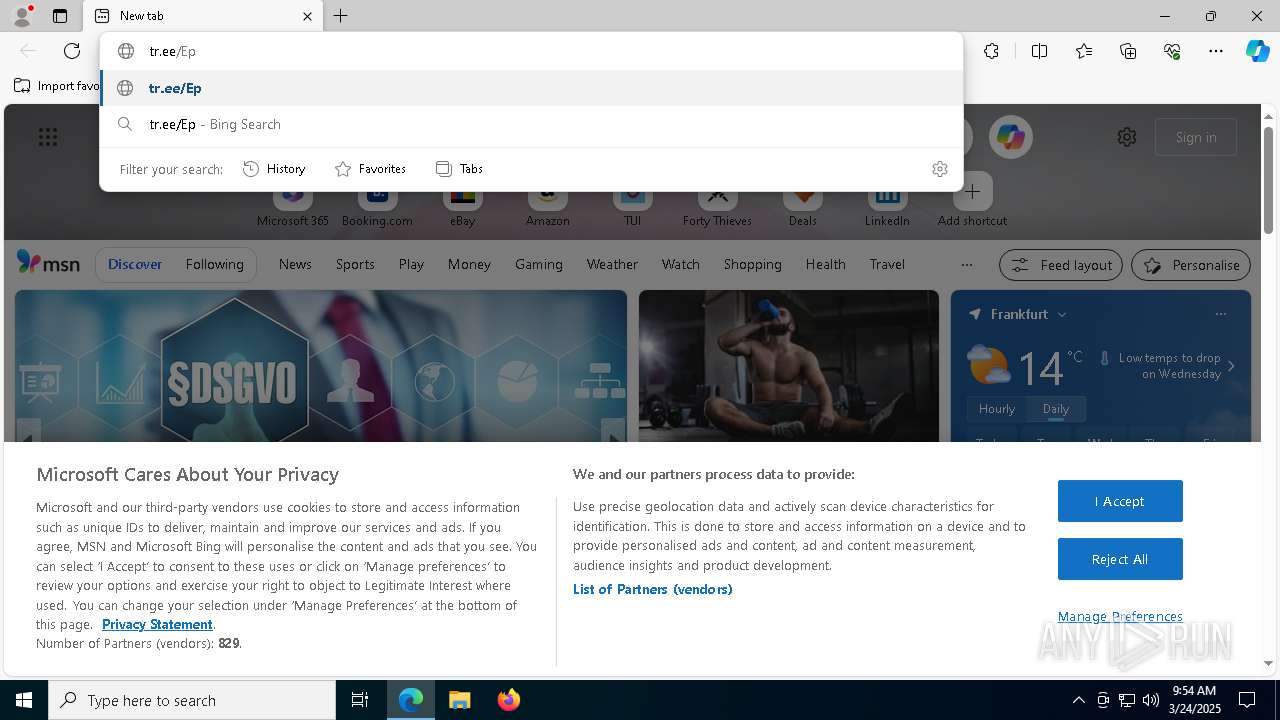Open Settings and more ellipsis menu
This screenshot has height=720, width=1280.
click(1216, 51)
